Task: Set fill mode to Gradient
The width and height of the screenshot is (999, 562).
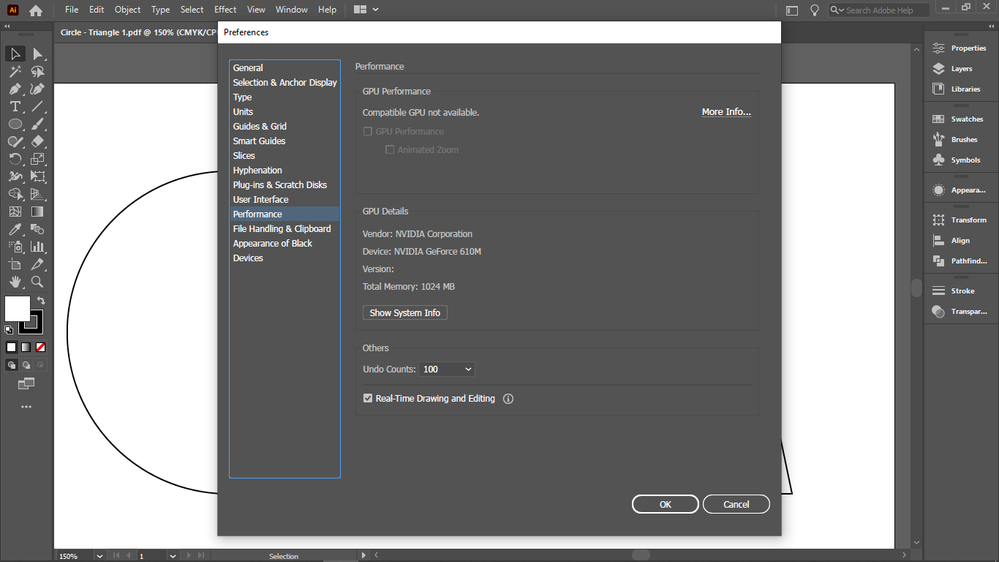Action: point(26,347)
